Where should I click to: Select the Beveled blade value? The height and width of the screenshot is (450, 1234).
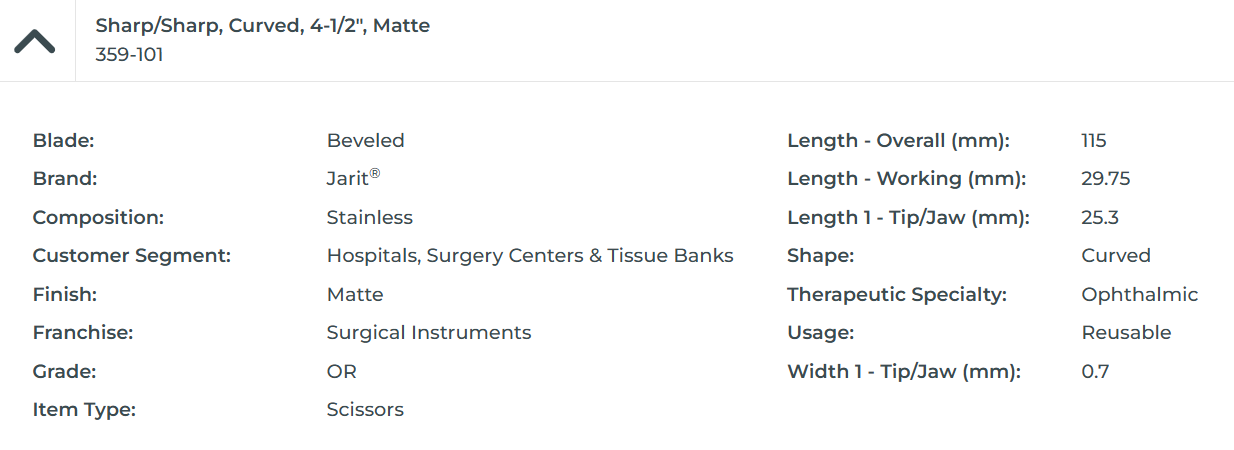365,141
